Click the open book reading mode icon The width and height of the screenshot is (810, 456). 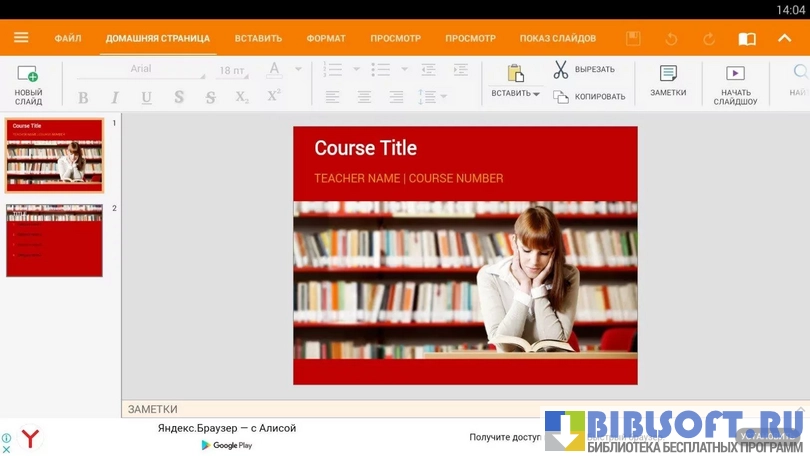pyautogui.click(x=747, y=39)
